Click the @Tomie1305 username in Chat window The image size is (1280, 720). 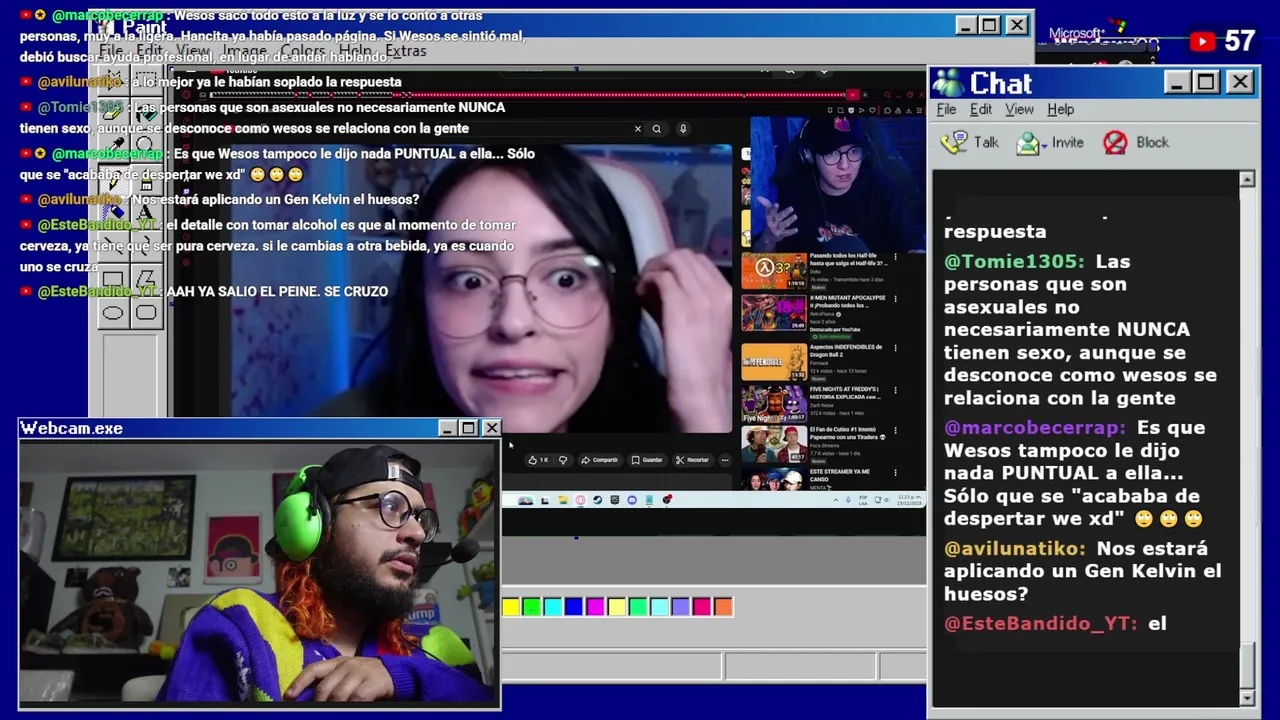point(1014,261)
